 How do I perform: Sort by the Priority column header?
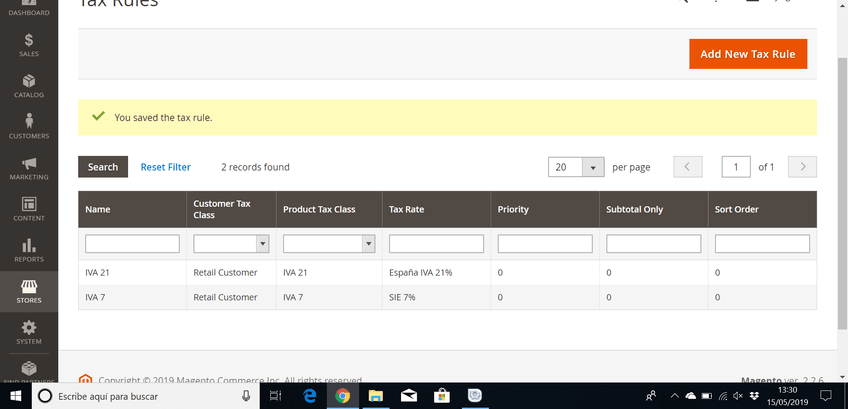tap(513, 209)
